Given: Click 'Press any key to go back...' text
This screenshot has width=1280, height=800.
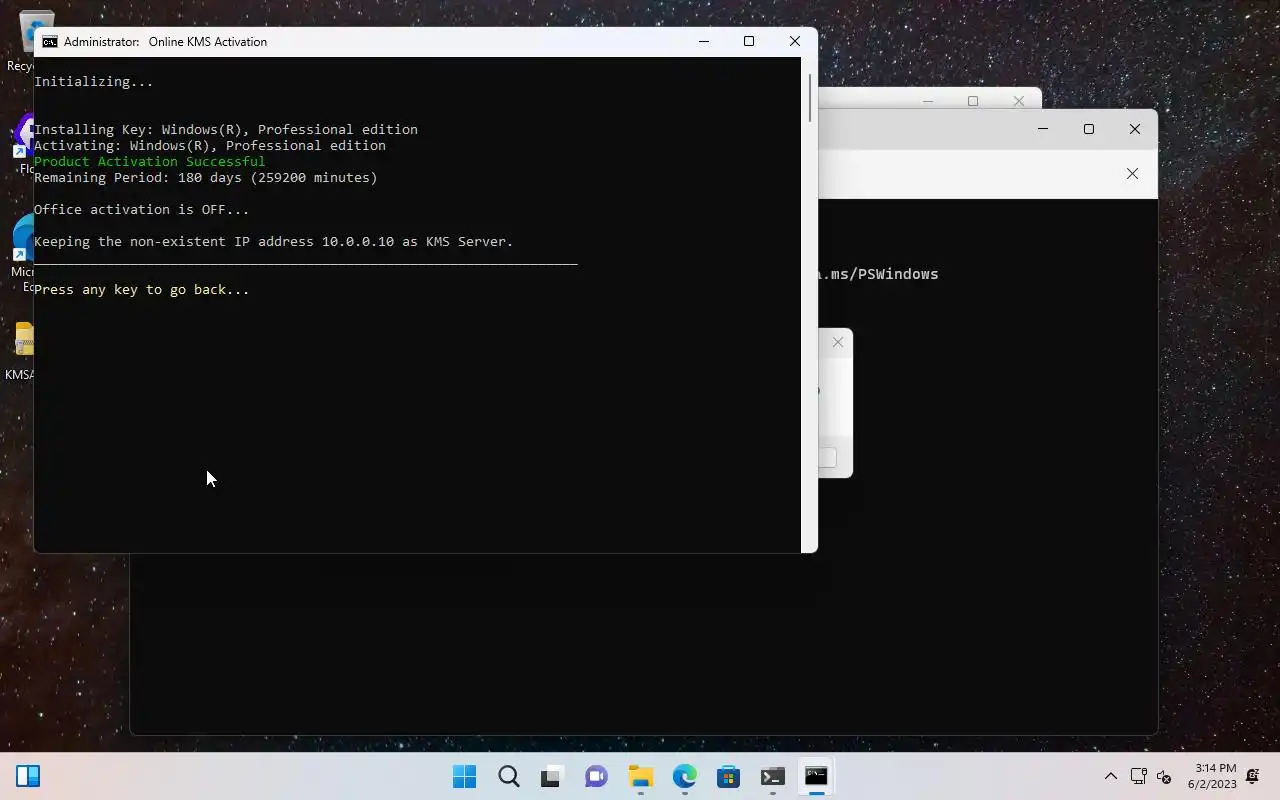Looking at the screenshot, I should click(x=142, y=289).
